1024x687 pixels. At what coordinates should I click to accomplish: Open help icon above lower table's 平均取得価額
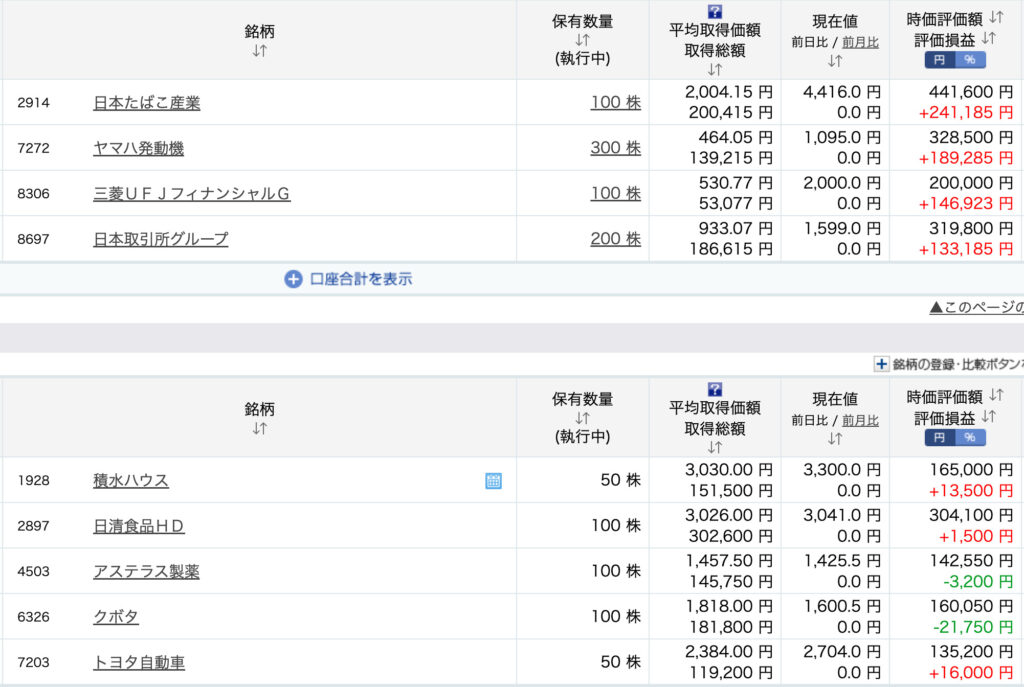tap(715, 389)
